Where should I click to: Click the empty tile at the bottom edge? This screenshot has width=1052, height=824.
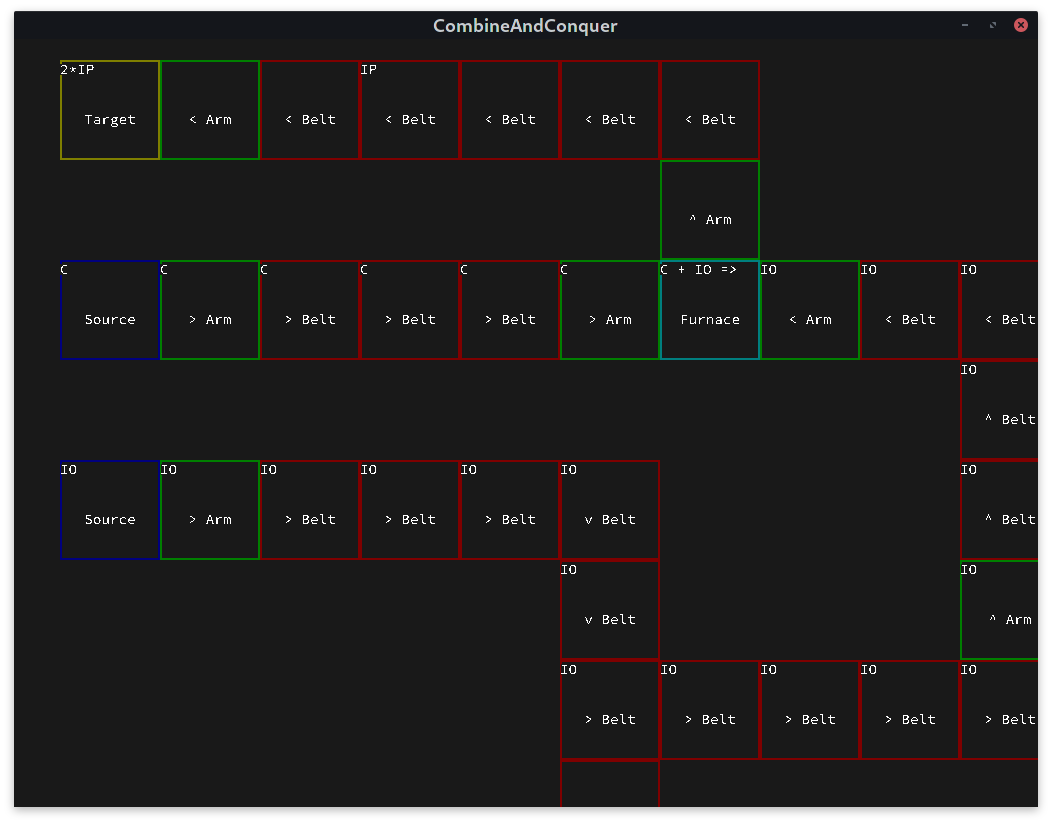610,784
